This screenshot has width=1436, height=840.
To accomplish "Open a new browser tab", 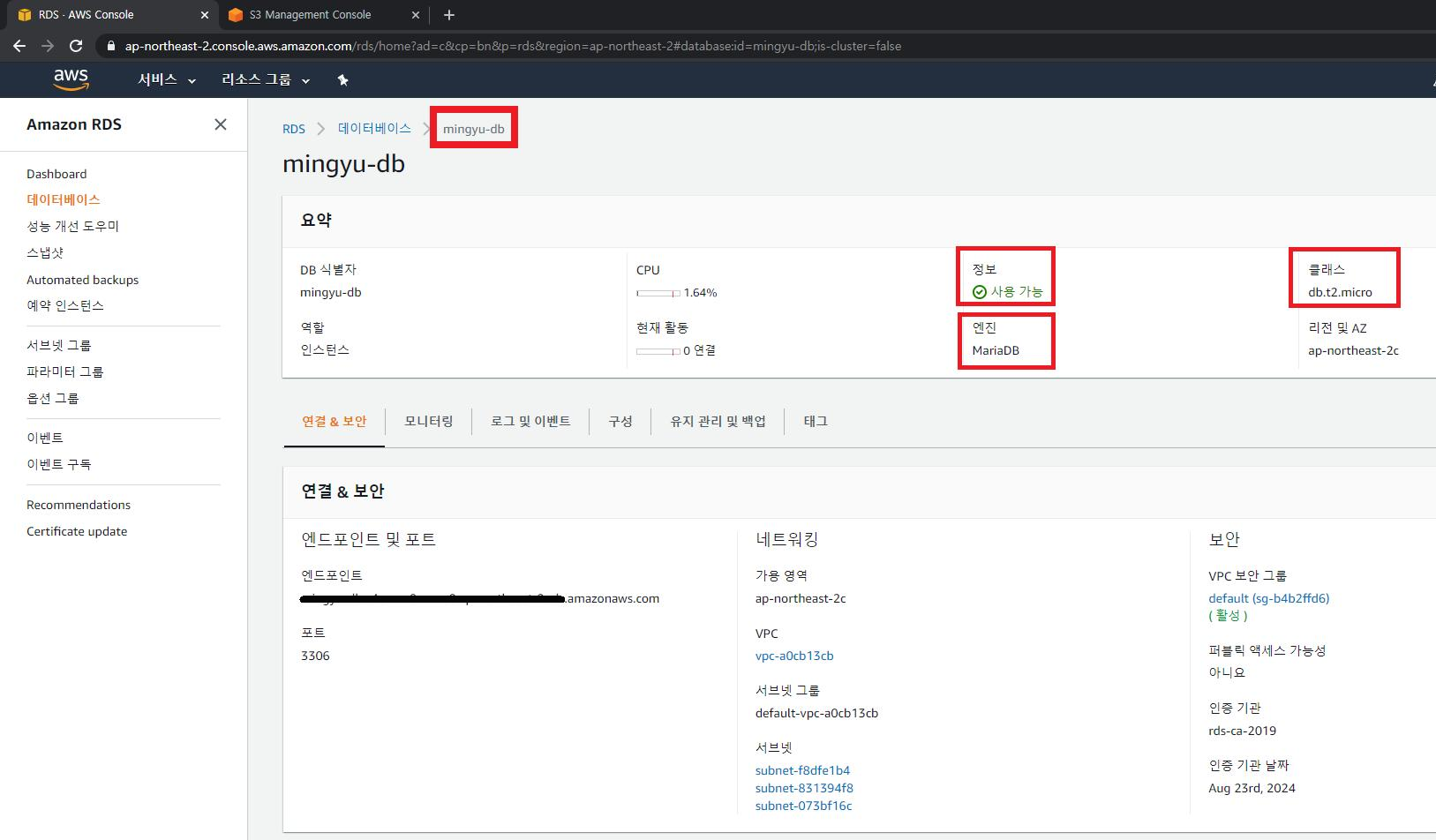I will pos(449,15).
